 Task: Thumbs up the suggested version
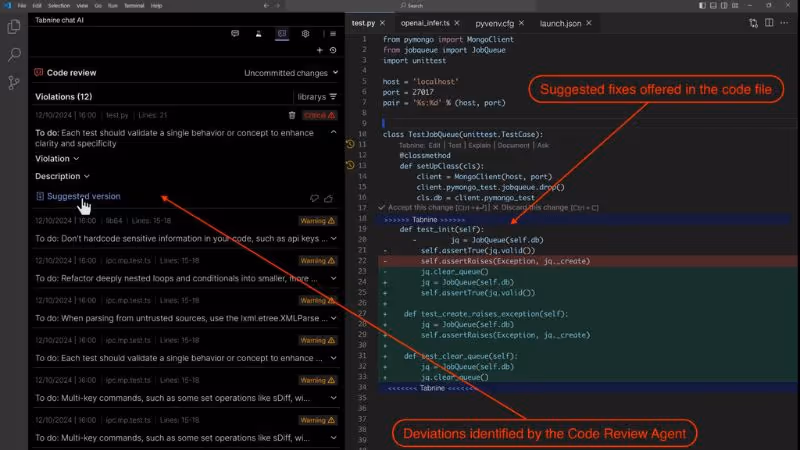(329, 198)
